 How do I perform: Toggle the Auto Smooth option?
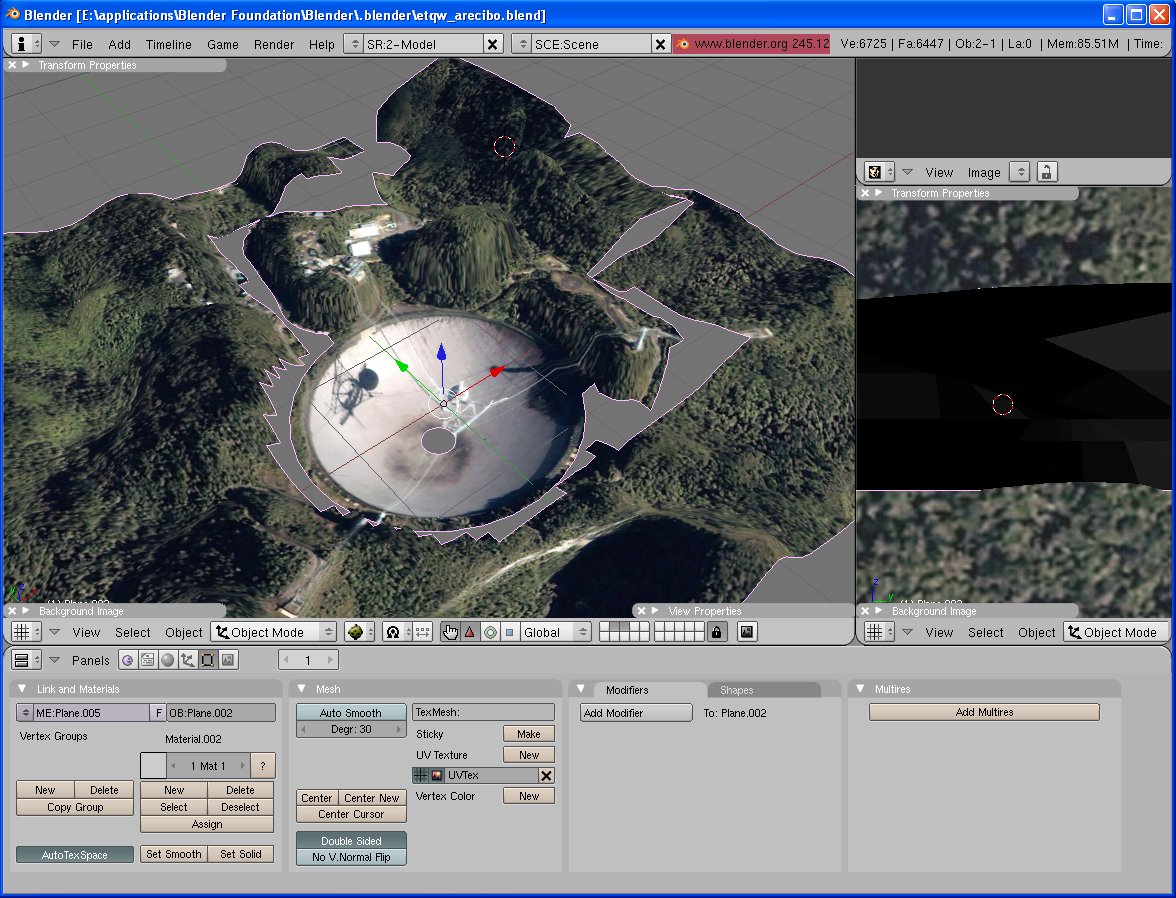(x=351, y=713)
